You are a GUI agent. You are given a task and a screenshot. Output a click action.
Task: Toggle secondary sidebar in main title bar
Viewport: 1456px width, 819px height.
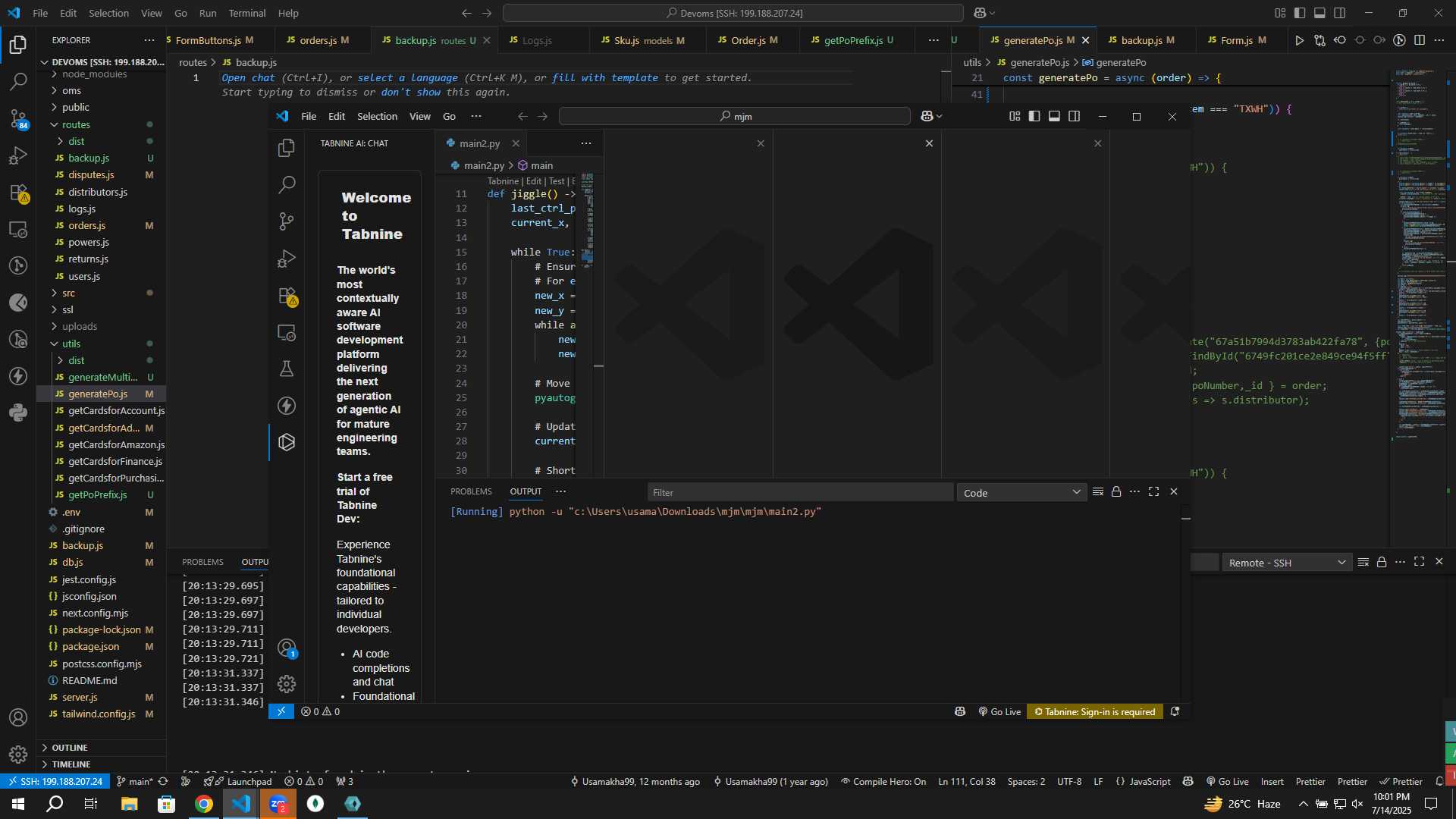1340,13
